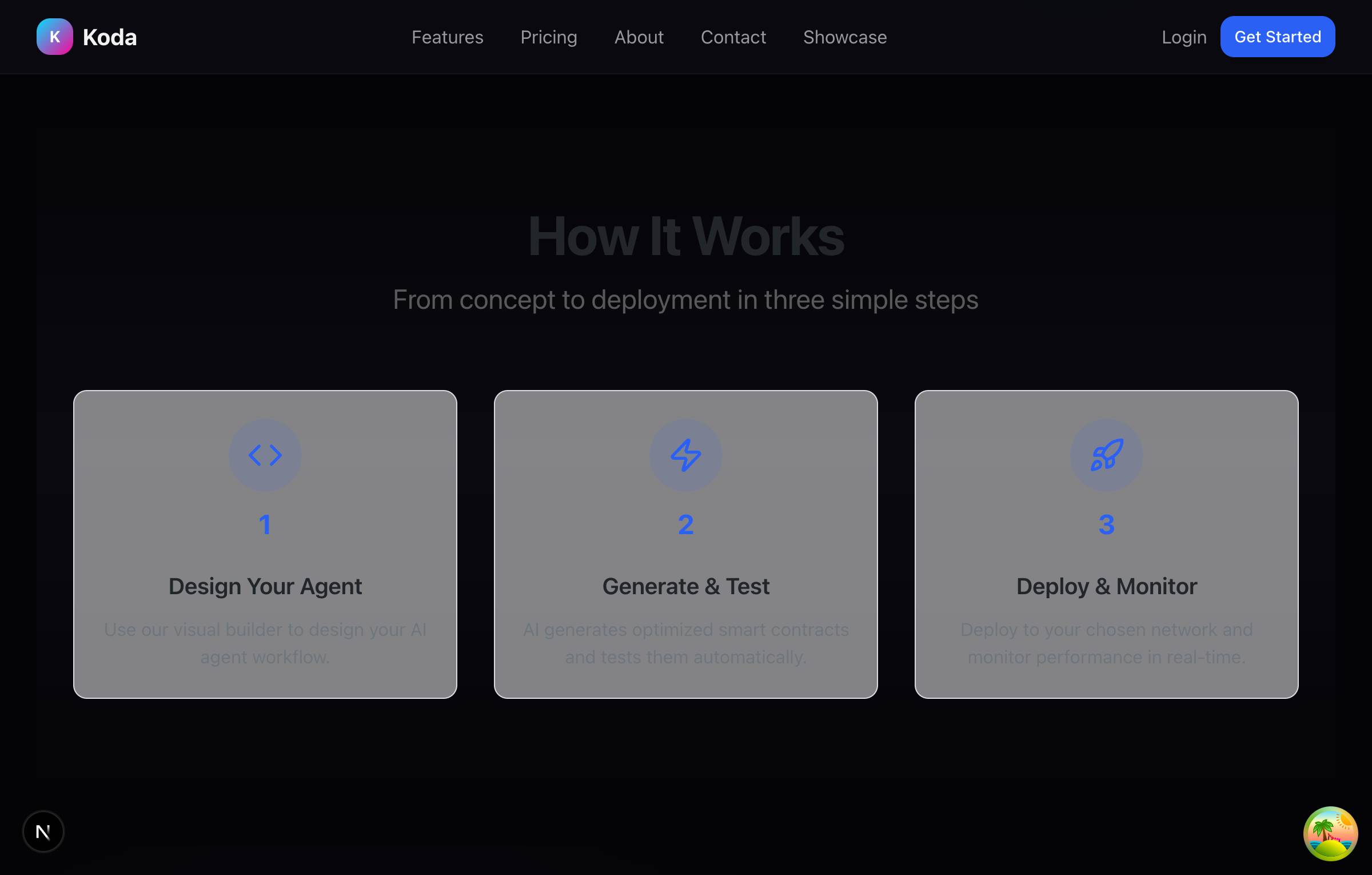The height and width of the screenshot is (875, 1372).
Task: Open the Features navigation item
Action: [447, 37]
